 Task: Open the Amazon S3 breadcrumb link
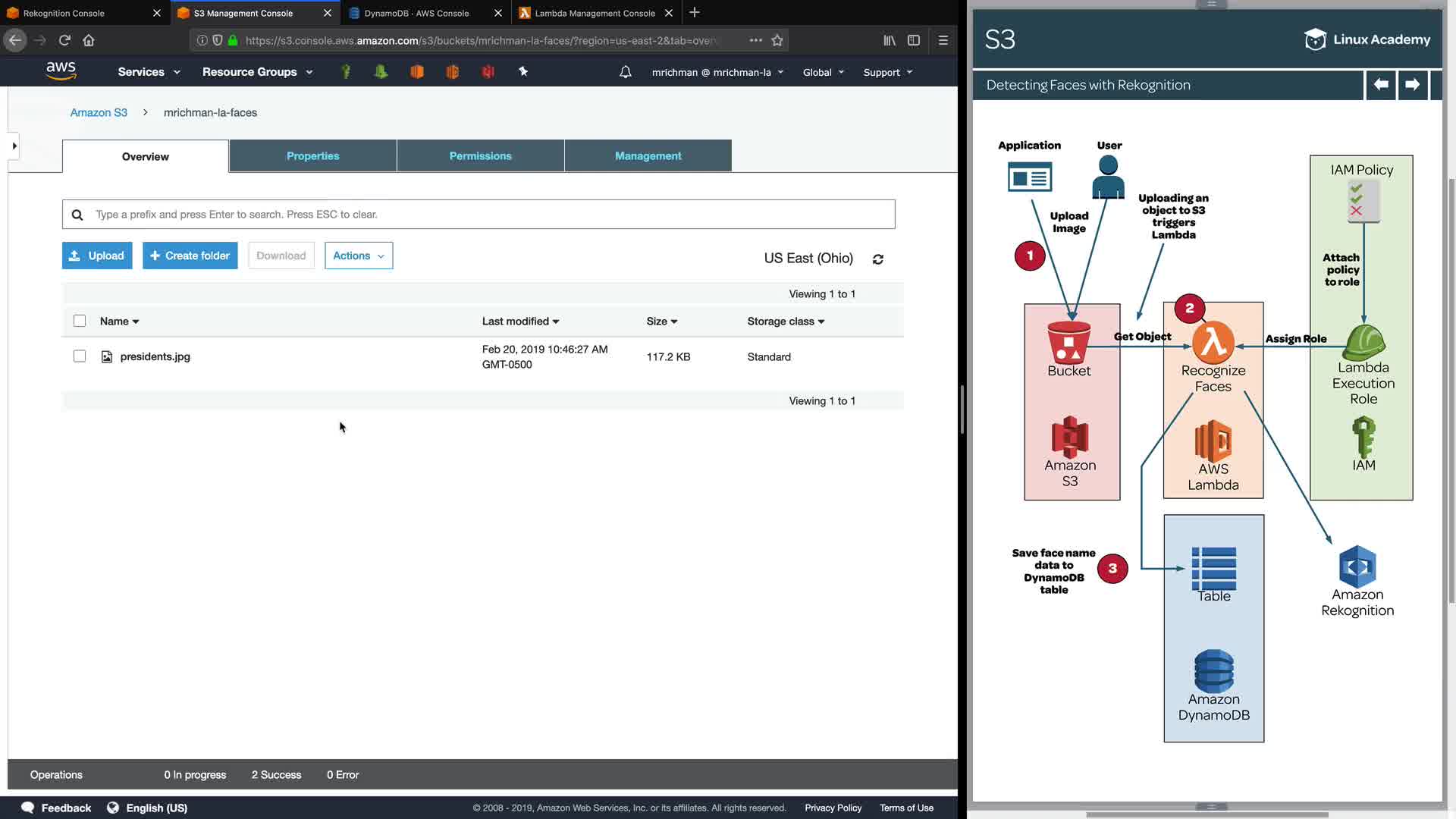point(99,112)
